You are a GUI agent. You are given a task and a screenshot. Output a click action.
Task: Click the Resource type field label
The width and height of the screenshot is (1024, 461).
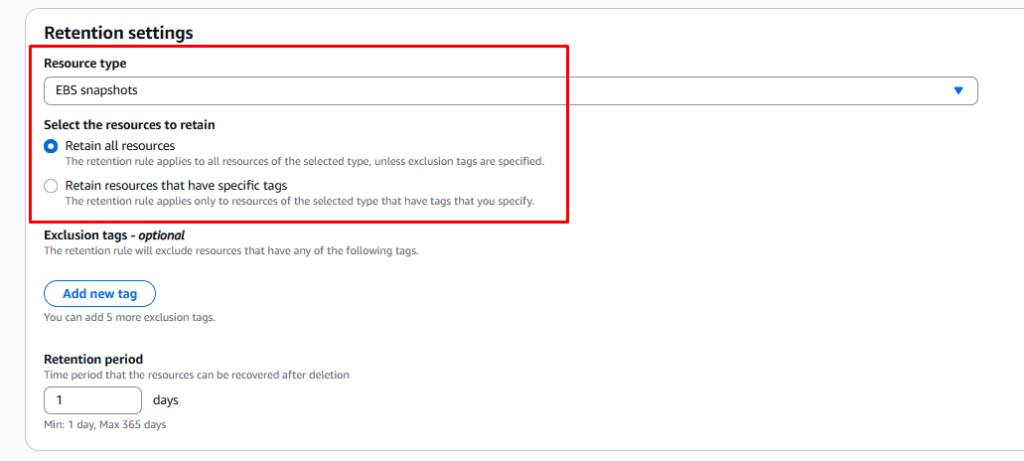(x=85, y=63)
